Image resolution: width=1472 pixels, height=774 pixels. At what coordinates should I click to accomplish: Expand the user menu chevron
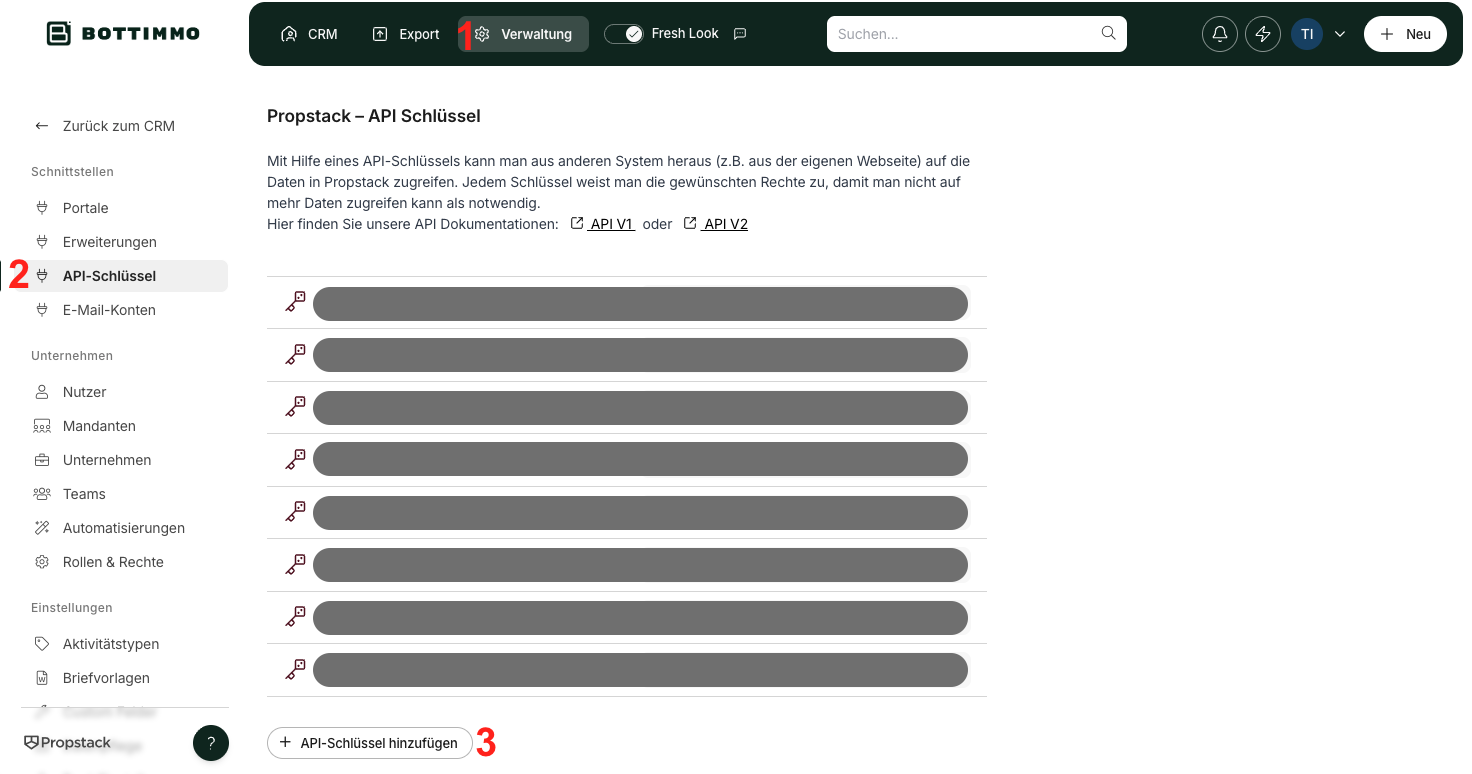[1340, 34]
